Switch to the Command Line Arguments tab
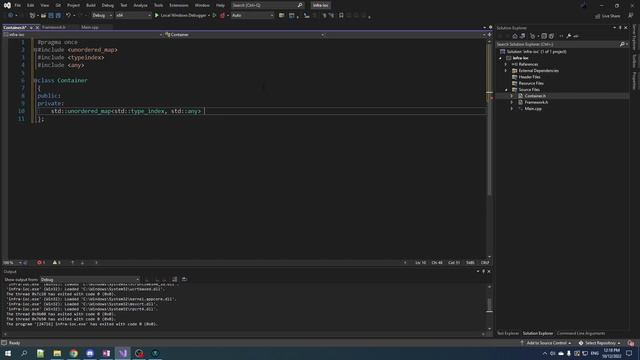This screenshot has width=640, height=360. (581, 333)
